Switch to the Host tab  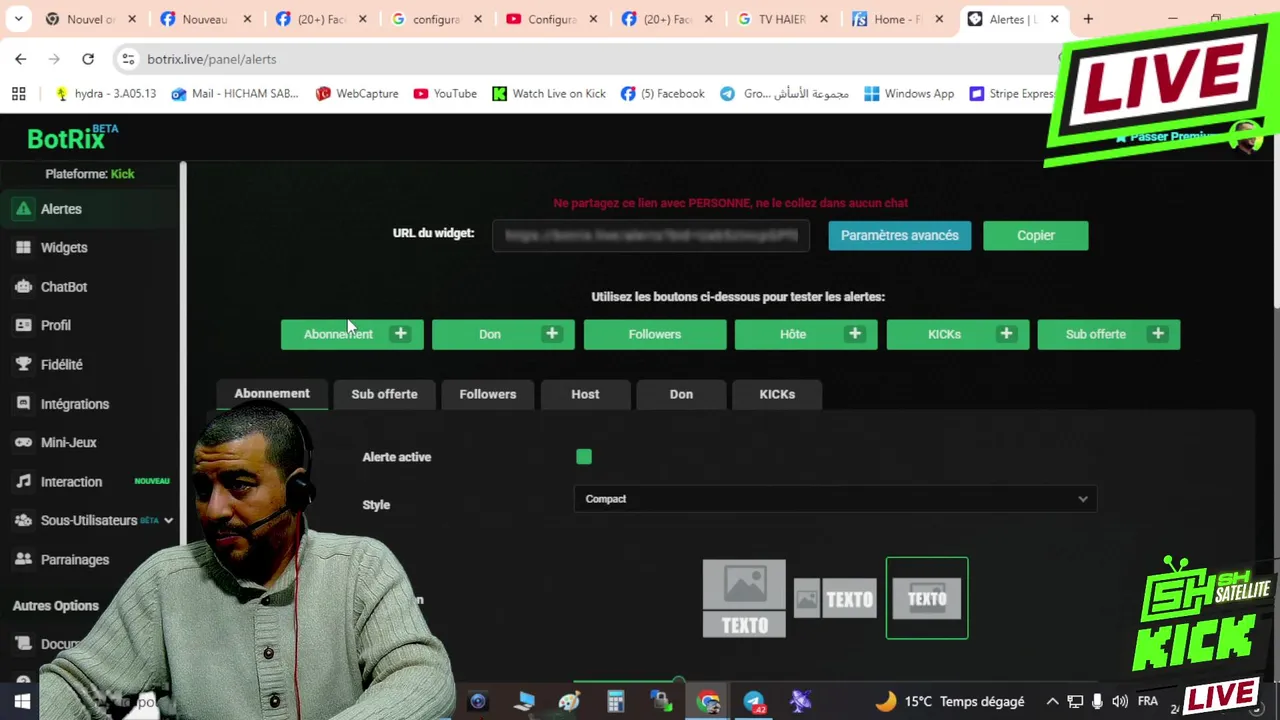(585, 394)
